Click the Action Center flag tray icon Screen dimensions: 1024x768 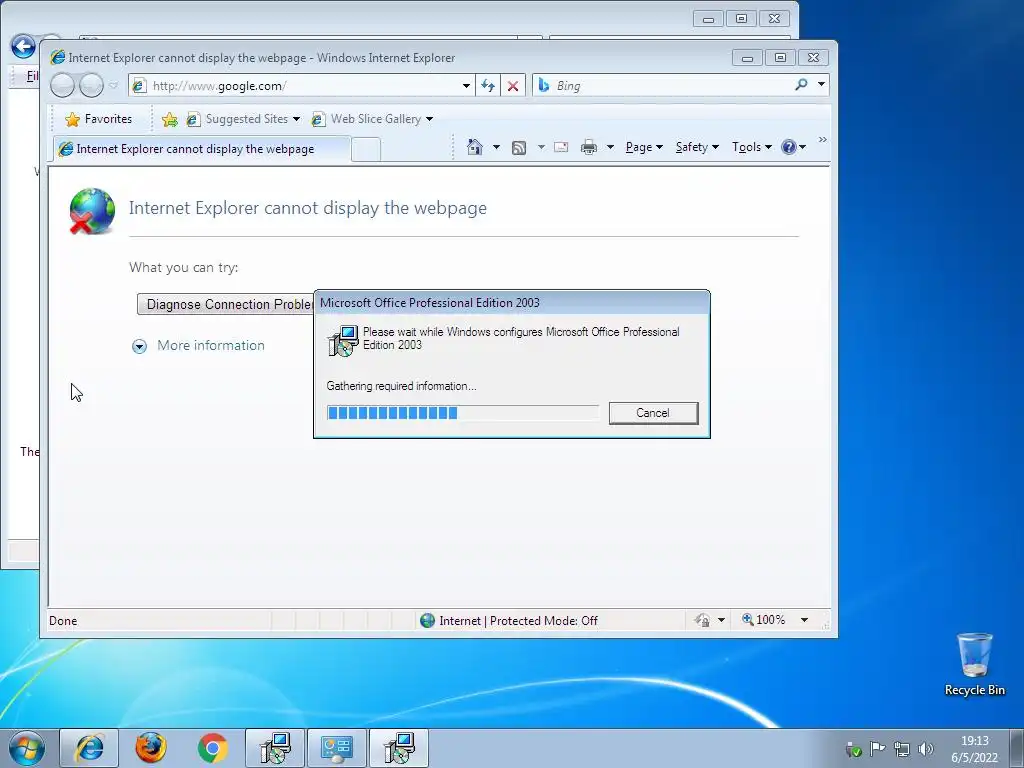878,749
